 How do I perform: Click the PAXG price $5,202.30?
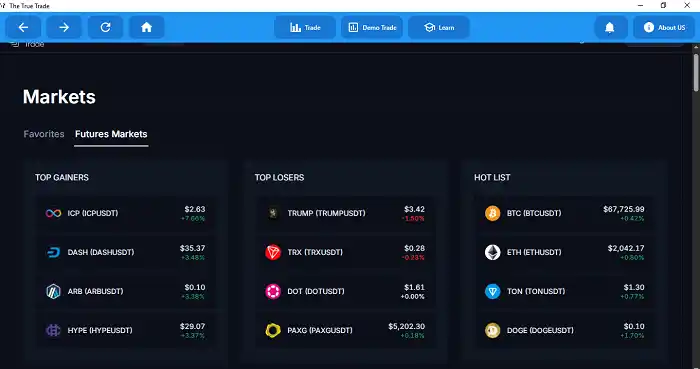(x=407, y=326)
